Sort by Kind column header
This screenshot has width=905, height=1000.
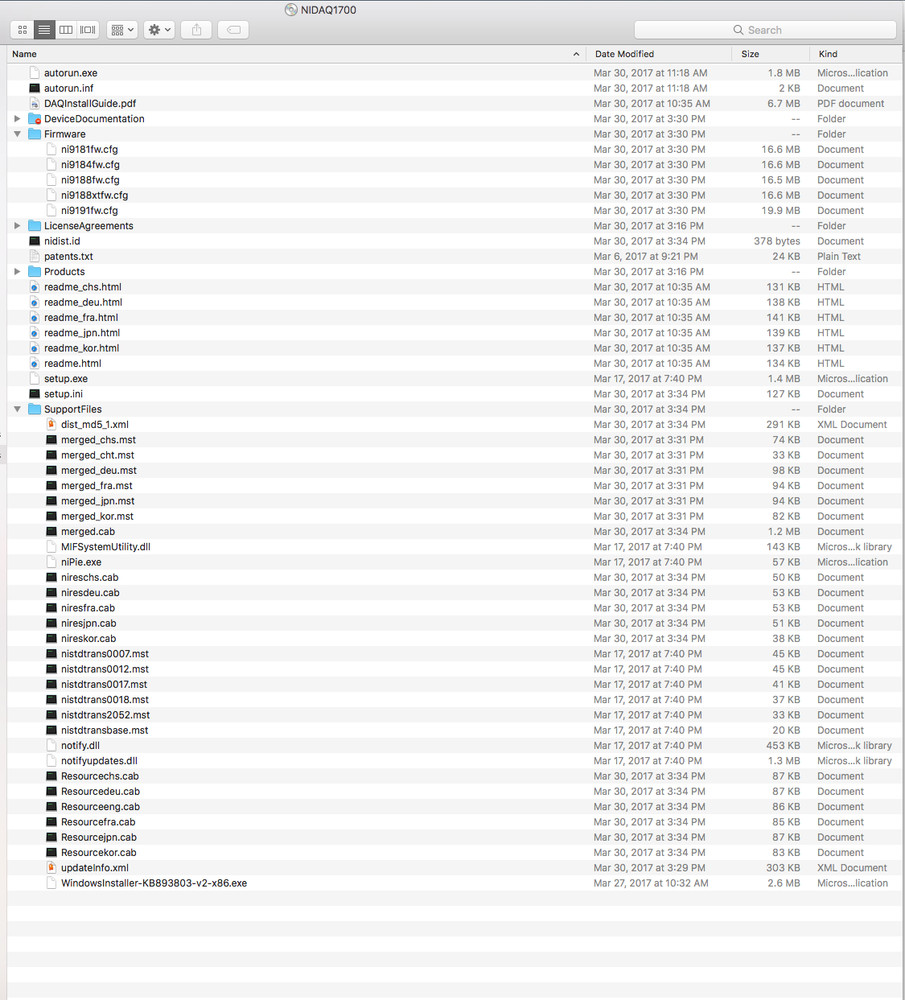pos(828,54)
